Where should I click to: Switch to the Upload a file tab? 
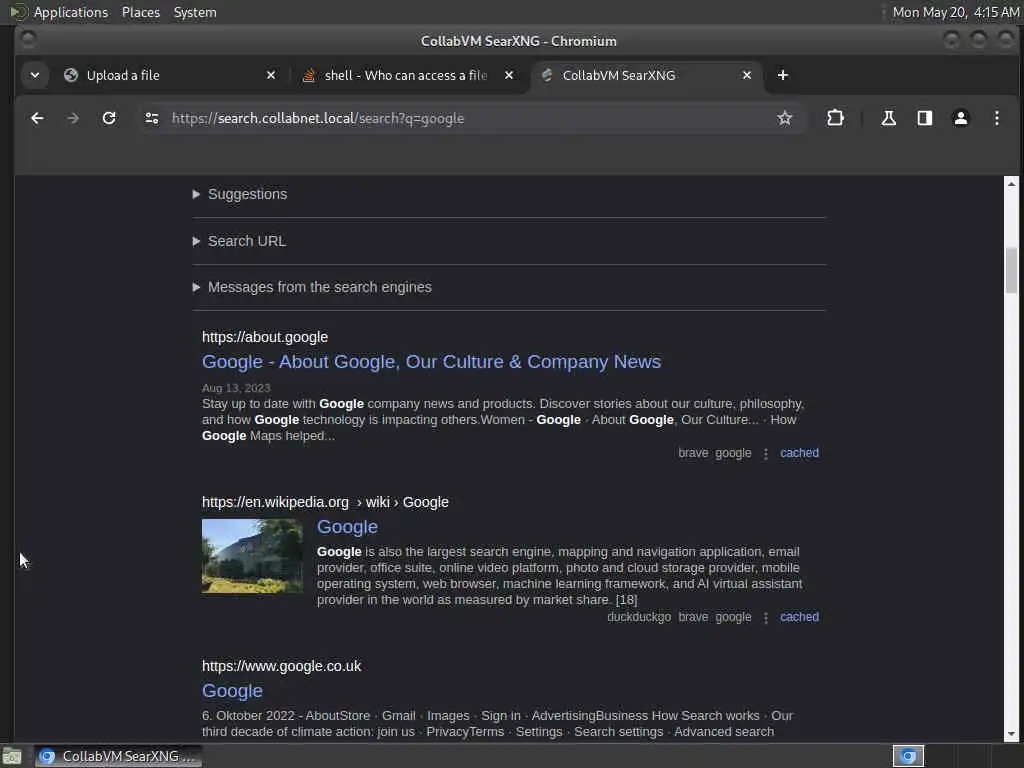tap(170, 75)
